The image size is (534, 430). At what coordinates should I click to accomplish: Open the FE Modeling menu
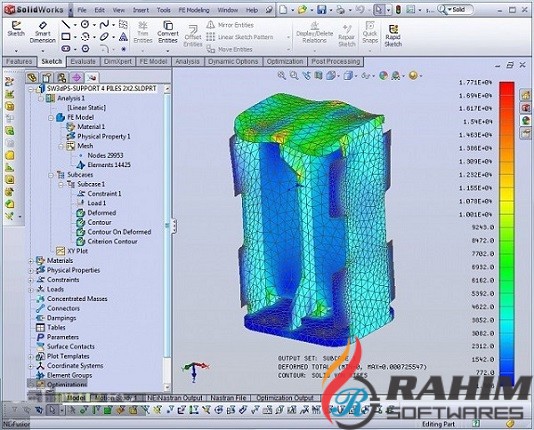pyautogui.click(x=194, y=10)
